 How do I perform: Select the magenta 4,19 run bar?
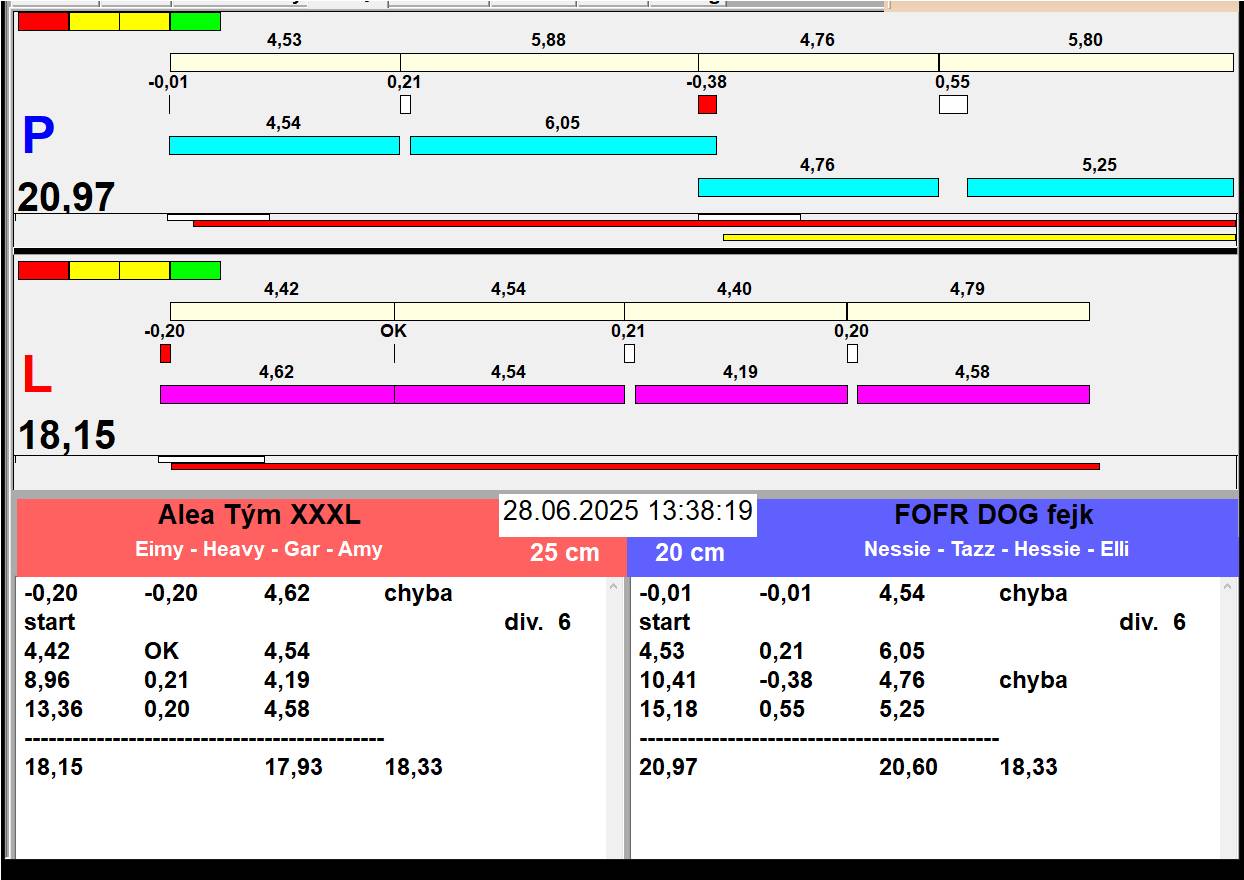(x=741, y=394)
